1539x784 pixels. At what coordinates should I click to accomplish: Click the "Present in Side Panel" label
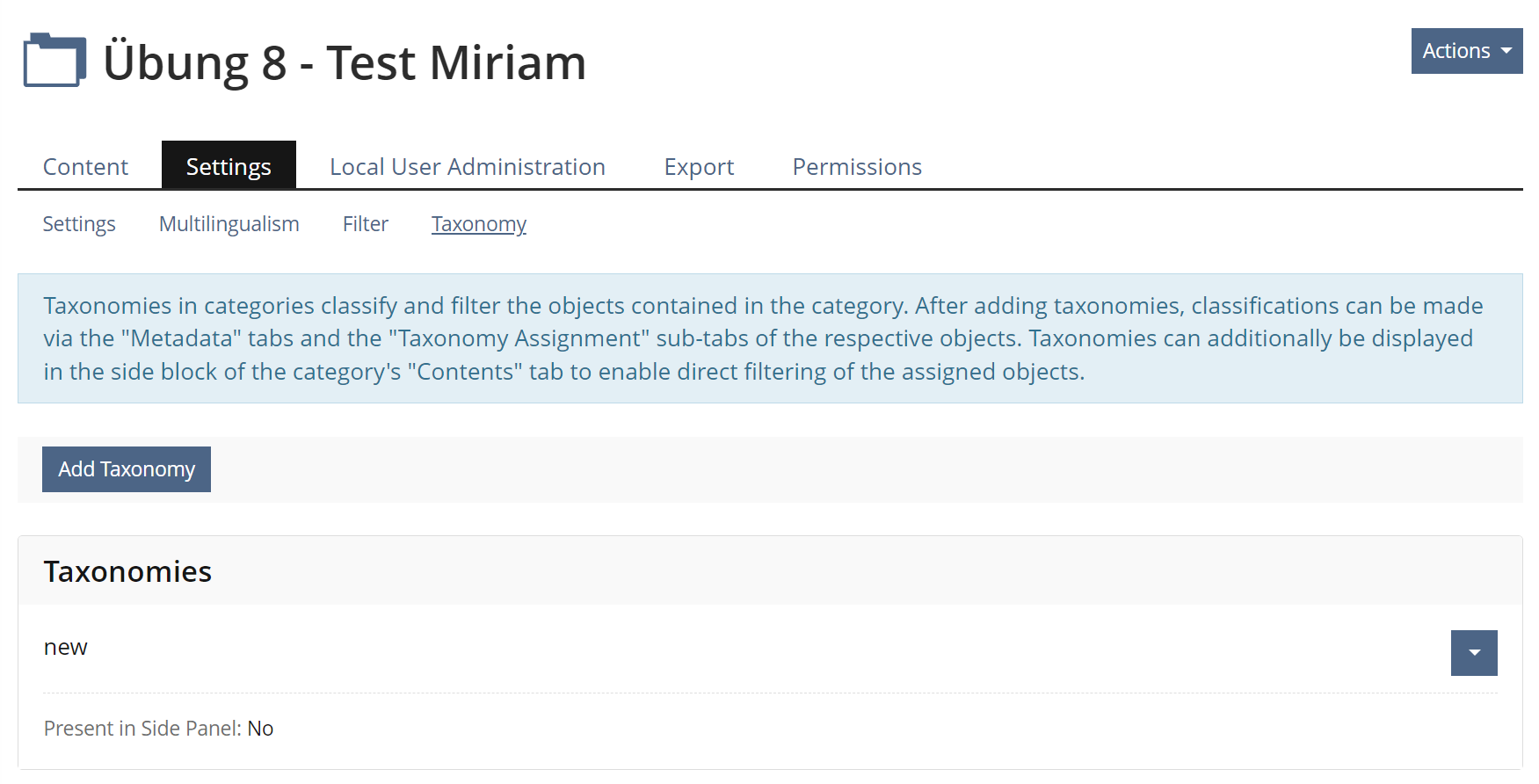(x=142, y=729)
